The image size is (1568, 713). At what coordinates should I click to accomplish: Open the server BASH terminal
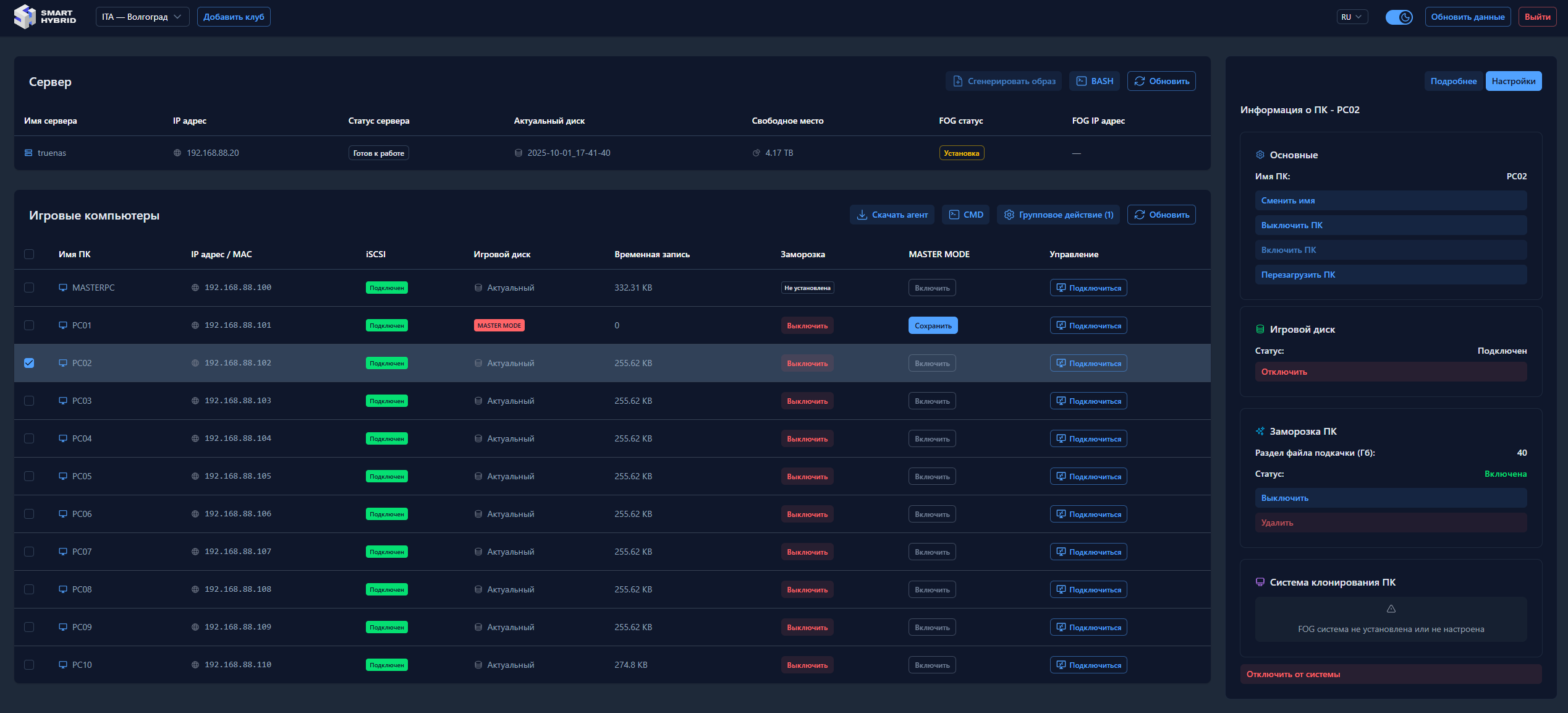pos(1095,81)
